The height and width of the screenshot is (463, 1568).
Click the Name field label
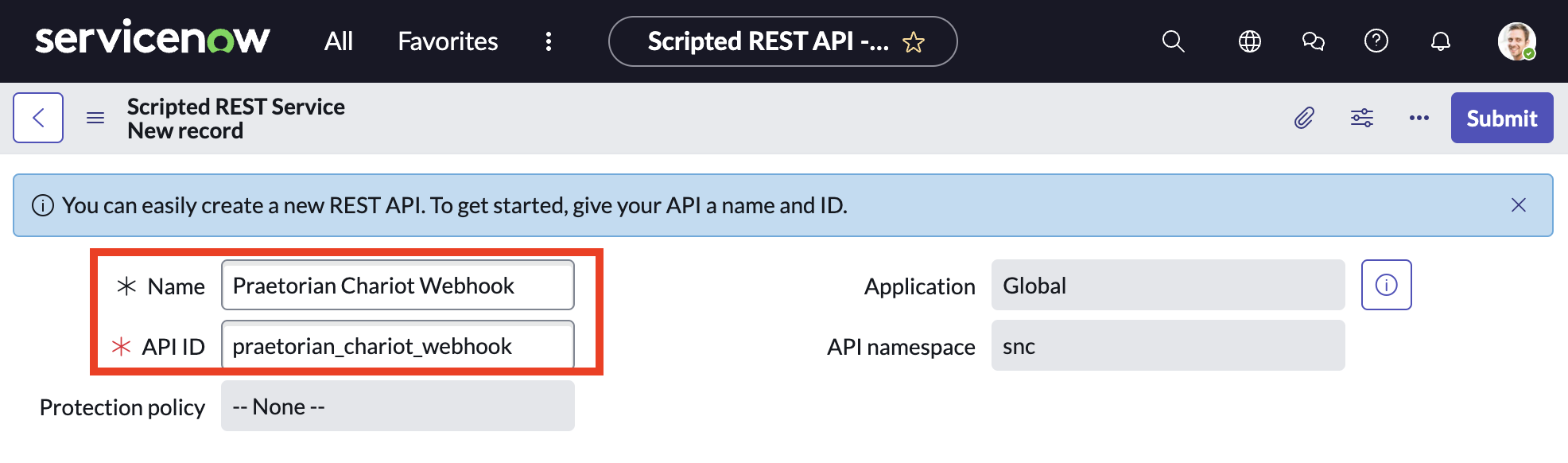click(x=177, y=286)
